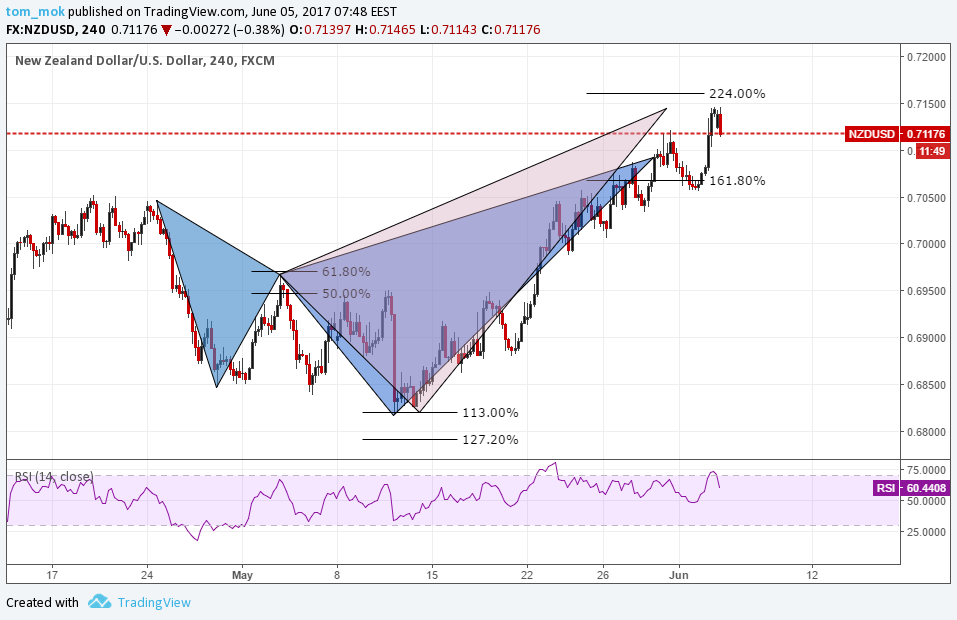Select the high price H:0.71465
957x620 pixels.
(x=385, y=29)
